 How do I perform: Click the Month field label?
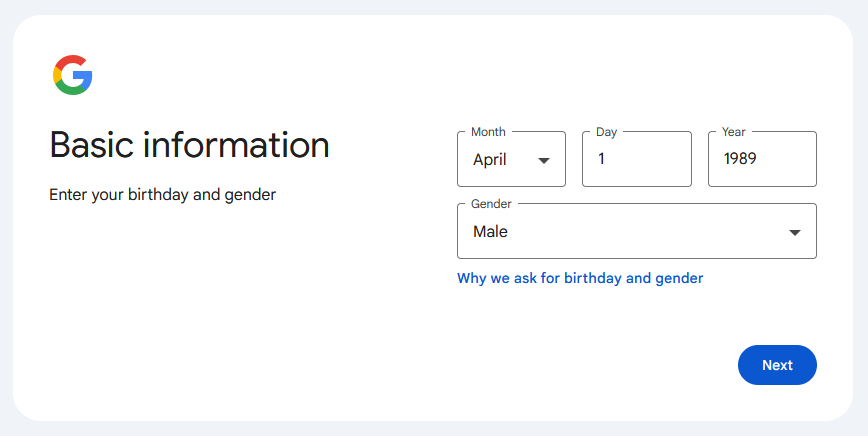[x=488, y=132]
